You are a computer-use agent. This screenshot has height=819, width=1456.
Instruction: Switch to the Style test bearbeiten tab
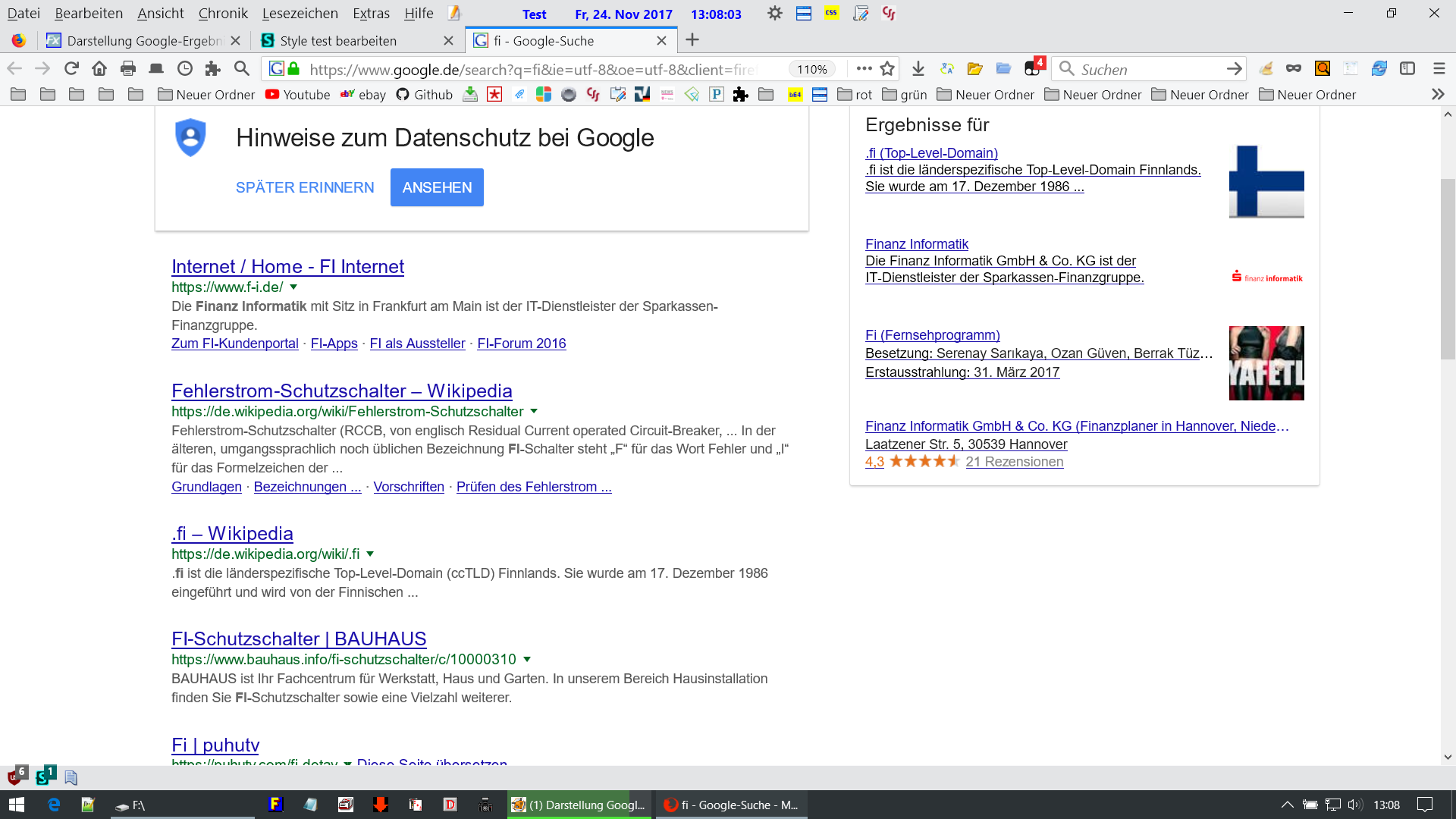pos(338,41)
